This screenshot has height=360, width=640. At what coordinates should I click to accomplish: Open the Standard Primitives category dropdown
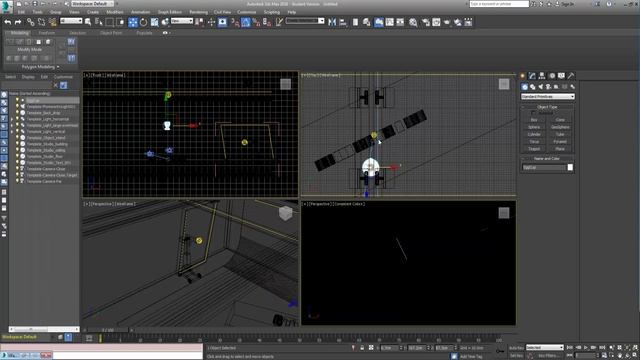coord(547,97)
